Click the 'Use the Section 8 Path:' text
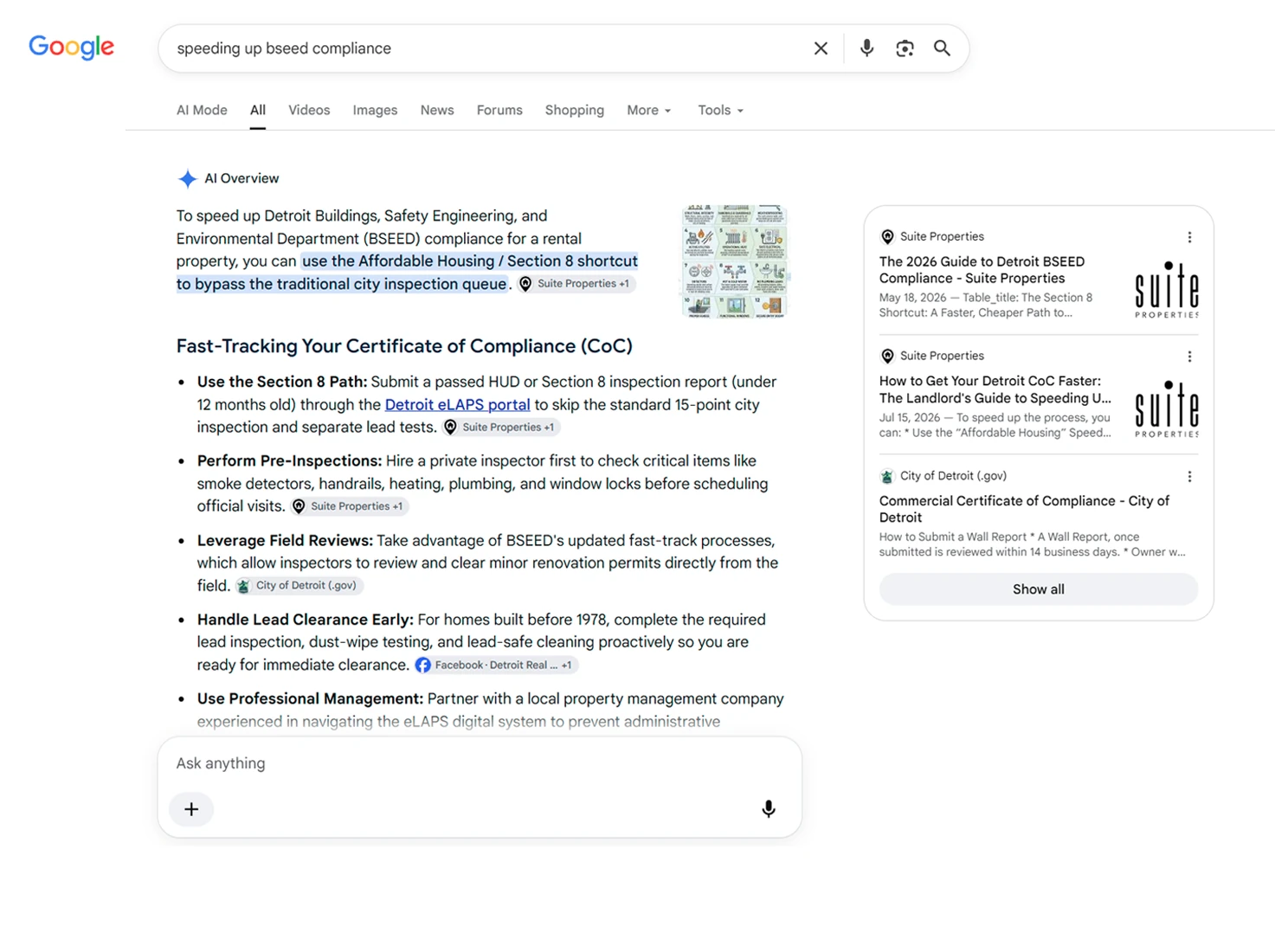Image resolution: width=1275 pixels, height=952 pixels. coord(282,382)
